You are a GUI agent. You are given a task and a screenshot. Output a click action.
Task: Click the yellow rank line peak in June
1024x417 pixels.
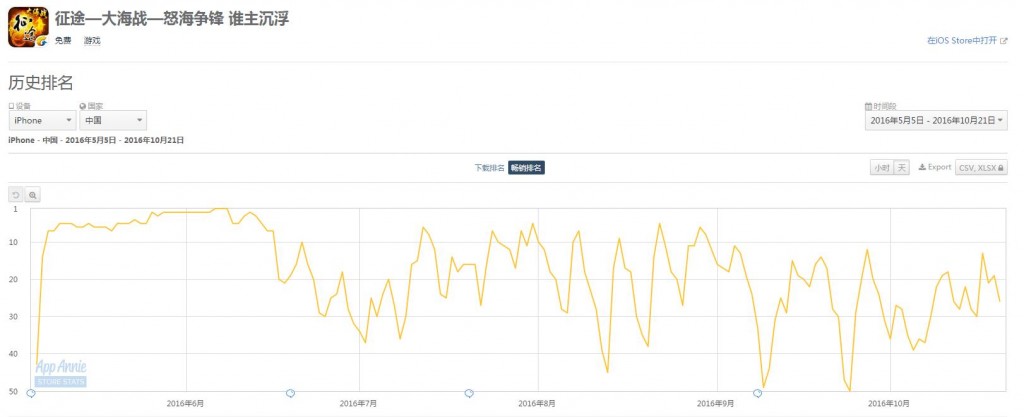pos(221,209)
